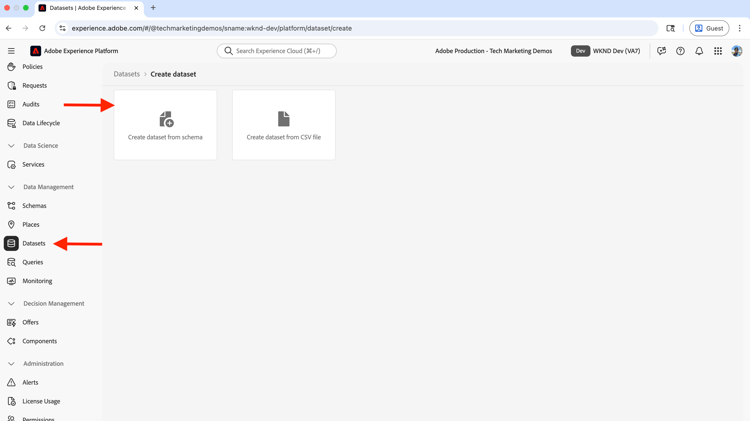Viewport: 750px width, 421px height.
Task: Click the Services sidebar icon
Action: pyautogui.click(x=11, y=165)
